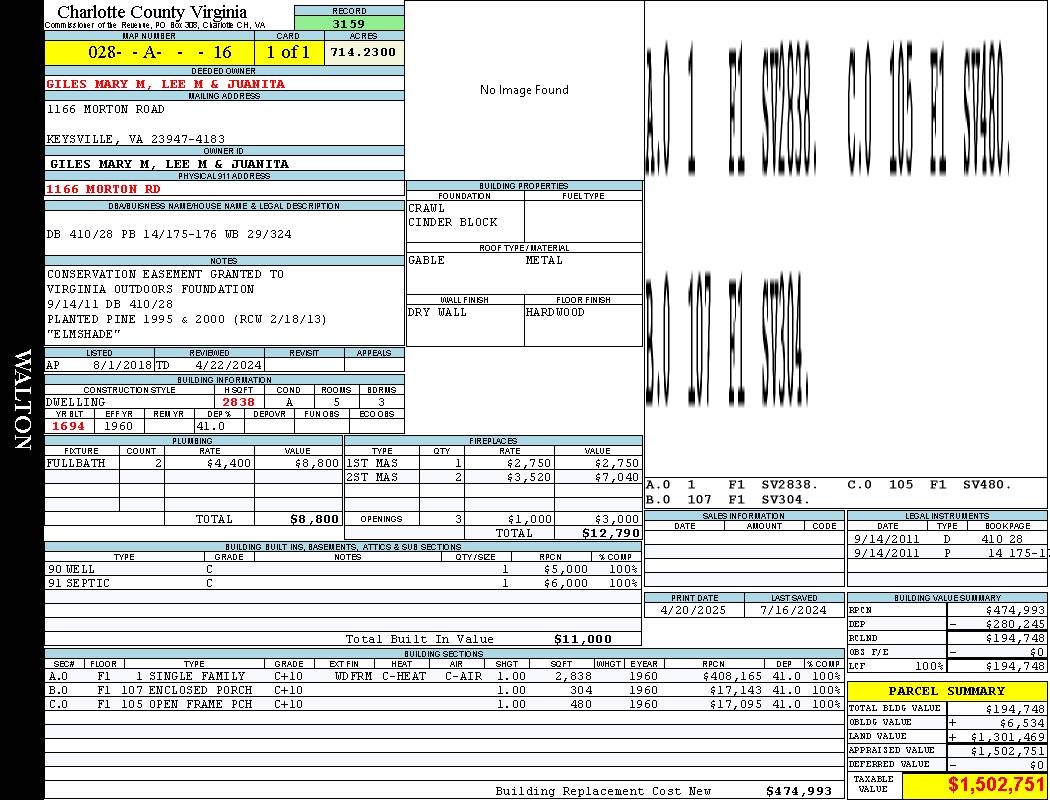The image size is (1050, 800).
Task: Select Building Replacement Cost New $474,993
Action: (x=799, y=791)
